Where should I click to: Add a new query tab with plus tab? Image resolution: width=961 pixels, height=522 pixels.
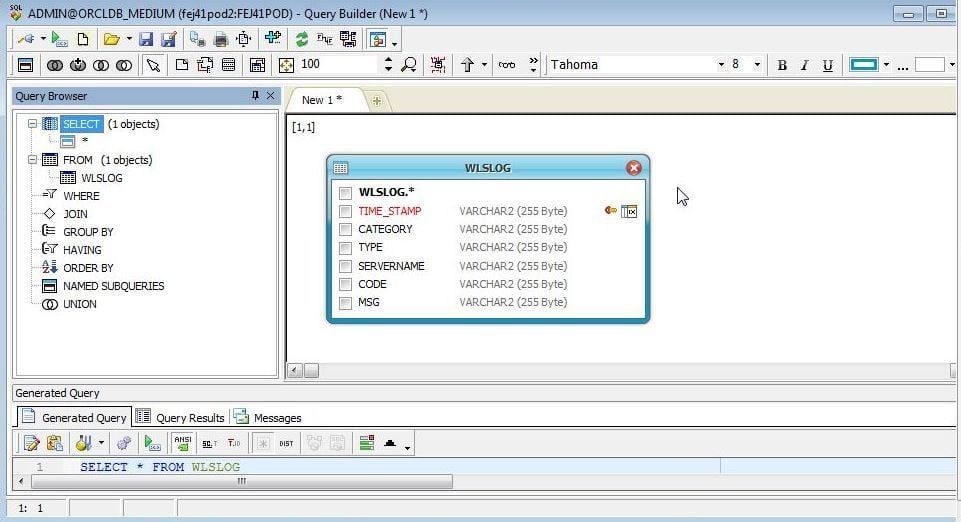click(376, 101)
